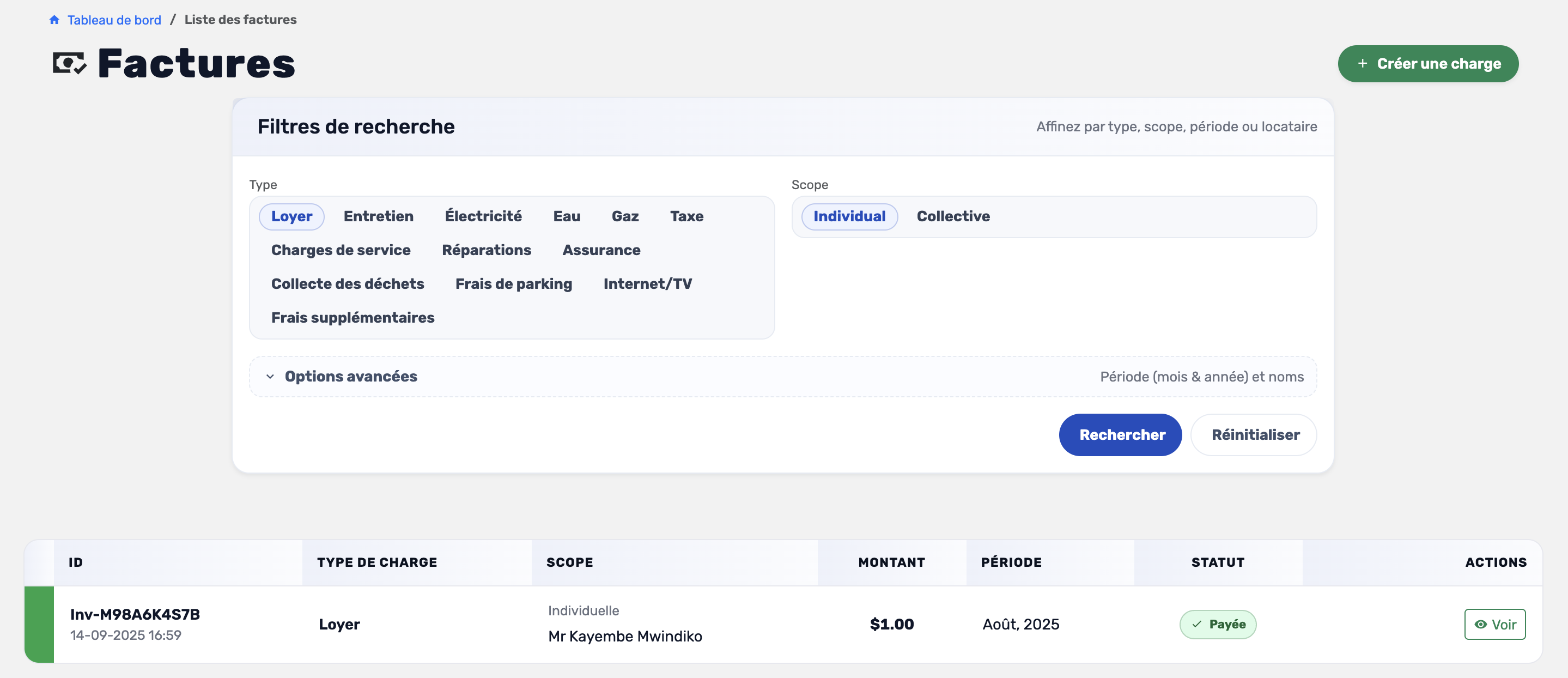The height and width of the screenshot is (678, 1568).
Task: Click the home icon in breadcrumb
Action: [x=54, y=20]
